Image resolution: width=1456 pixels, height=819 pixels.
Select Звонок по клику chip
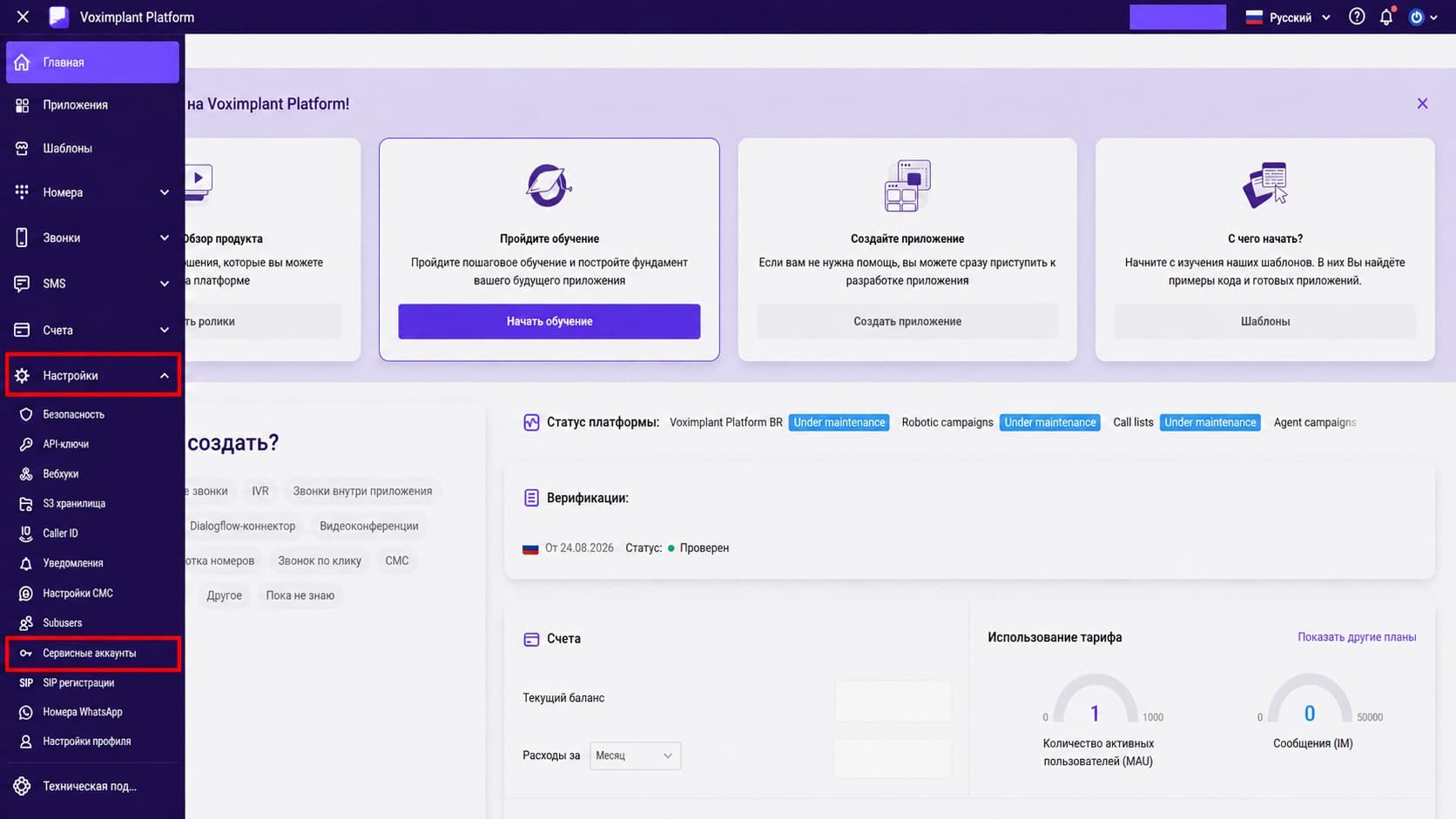tap(320, 561)
